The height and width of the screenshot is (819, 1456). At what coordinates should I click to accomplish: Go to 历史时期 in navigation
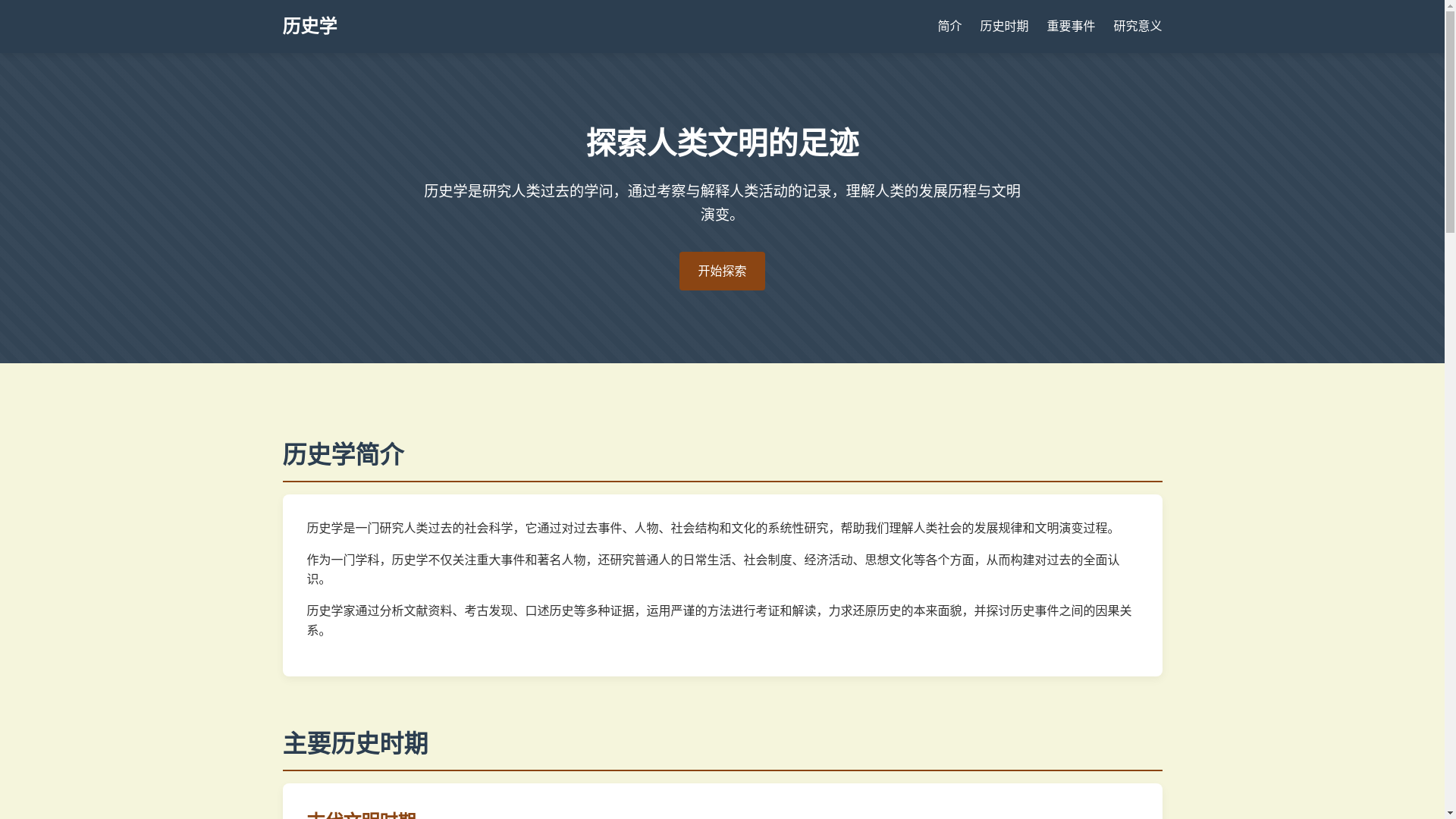[x=1004, y=26]
